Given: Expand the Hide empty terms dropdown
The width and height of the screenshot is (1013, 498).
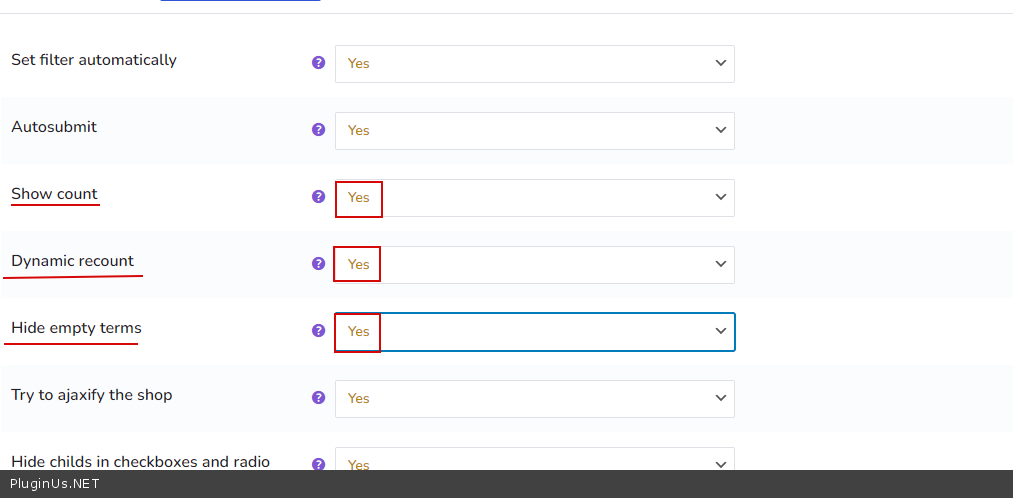Looking at the screenshot, I should 534,331.
